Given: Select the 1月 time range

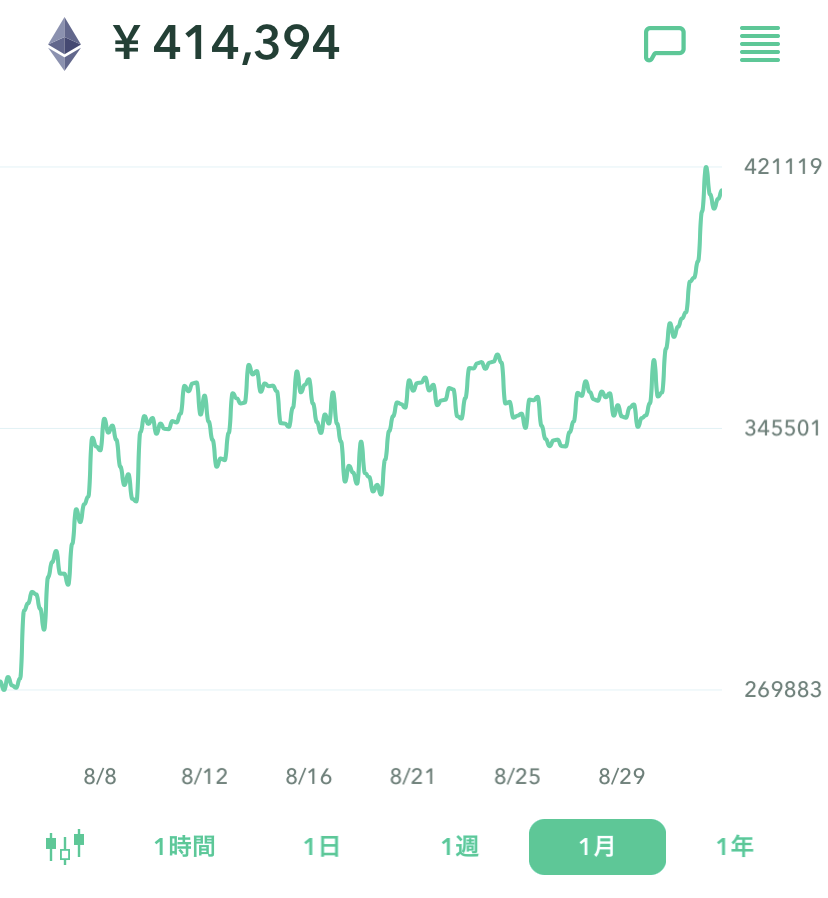Looking at the screenshot, I should point(597,847).
